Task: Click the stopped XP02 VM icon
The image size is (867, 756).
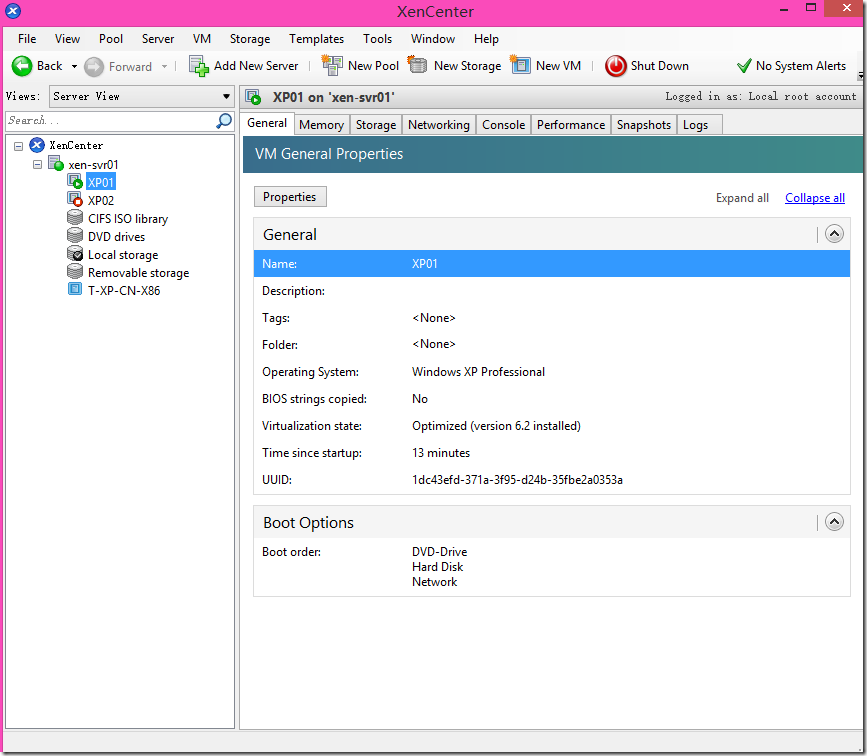Action: pyautogui.click(x=75, y=199)
